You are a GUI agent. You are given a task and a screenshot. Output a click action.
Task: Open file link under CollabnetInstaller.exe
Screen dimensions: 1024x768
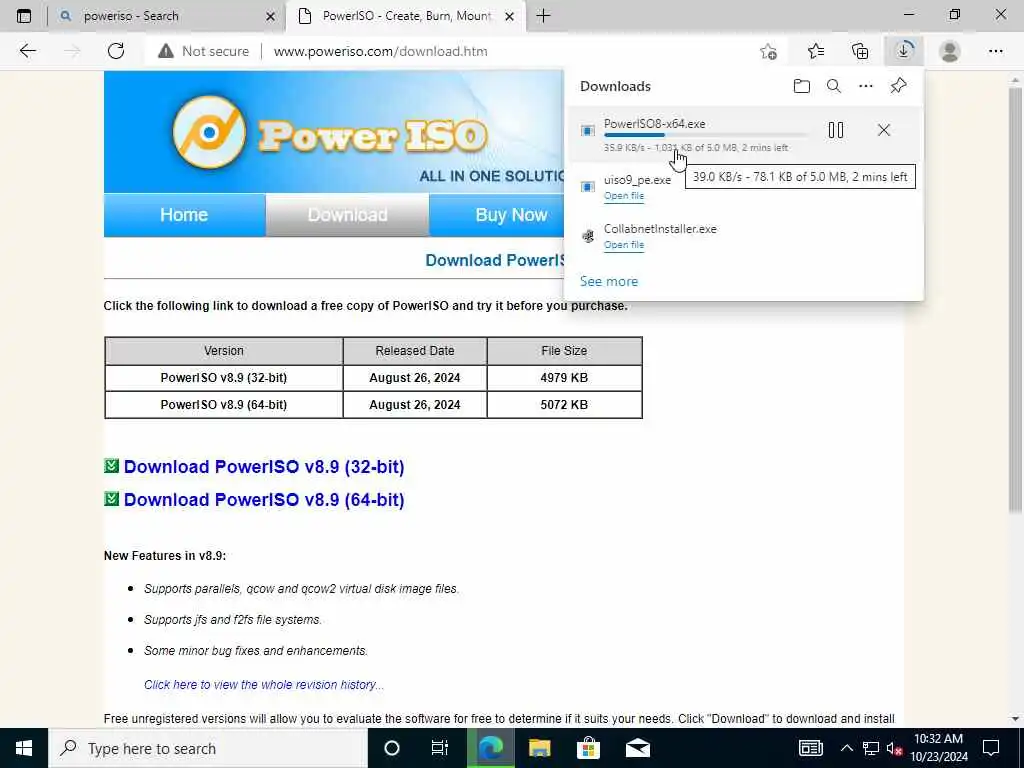pos(624,245)
